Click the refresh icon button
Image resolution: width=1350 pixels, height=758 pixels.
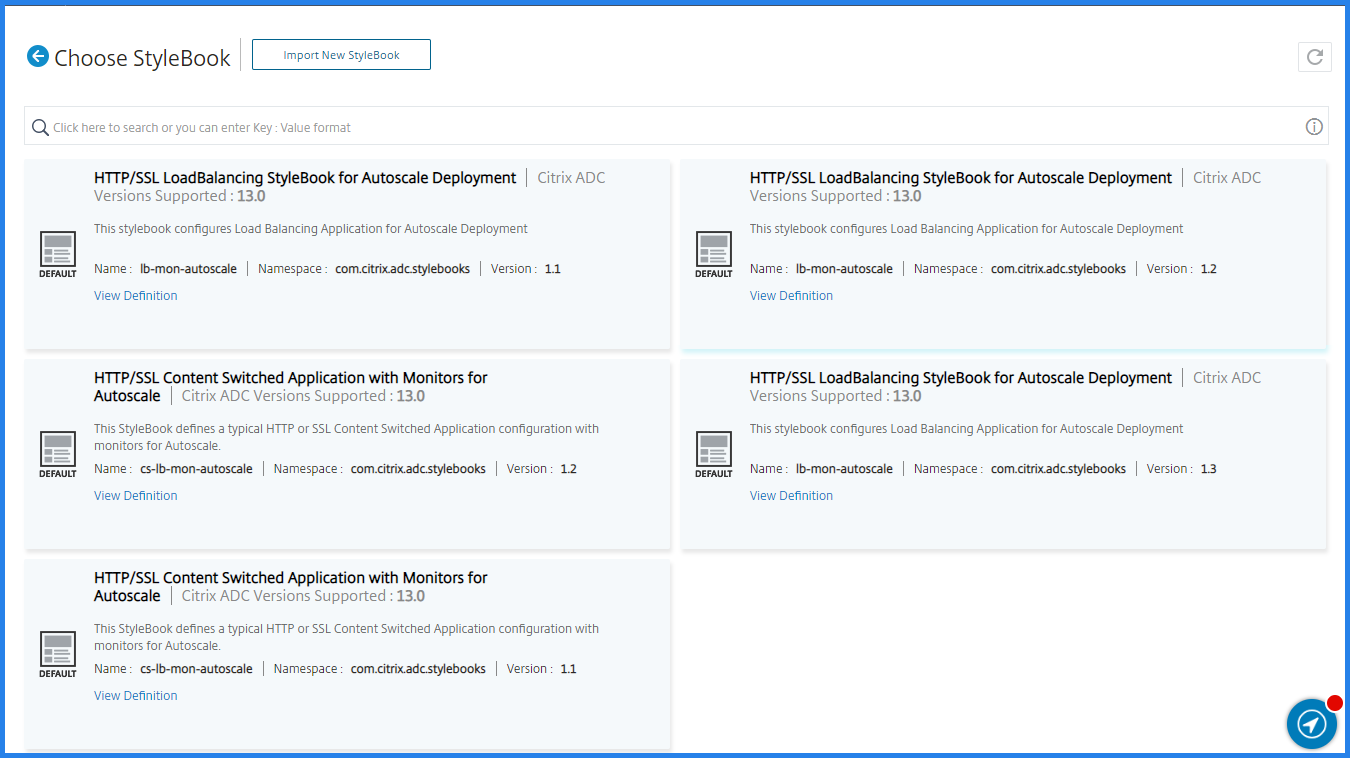coord(1315,56)
